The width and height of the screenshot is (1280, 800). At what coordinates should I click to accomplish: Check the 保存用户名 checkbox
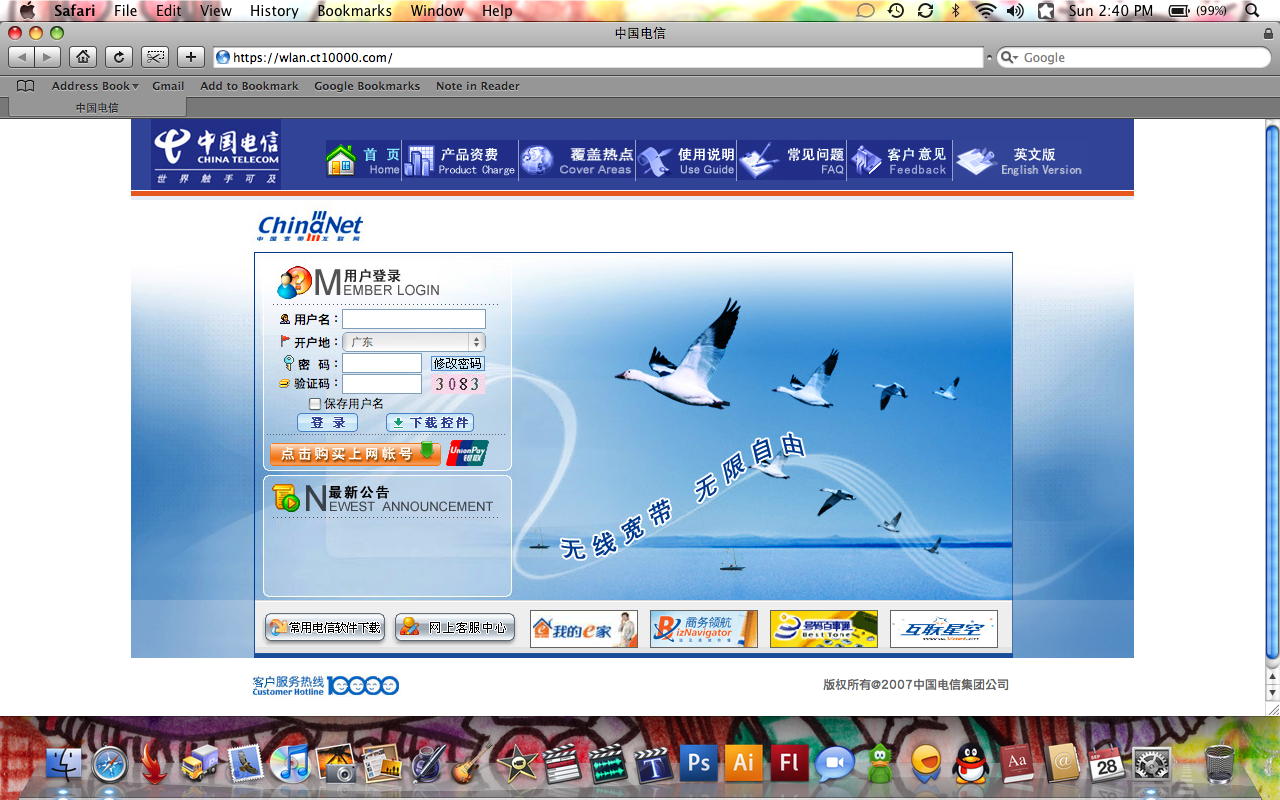tap(315, 404)
